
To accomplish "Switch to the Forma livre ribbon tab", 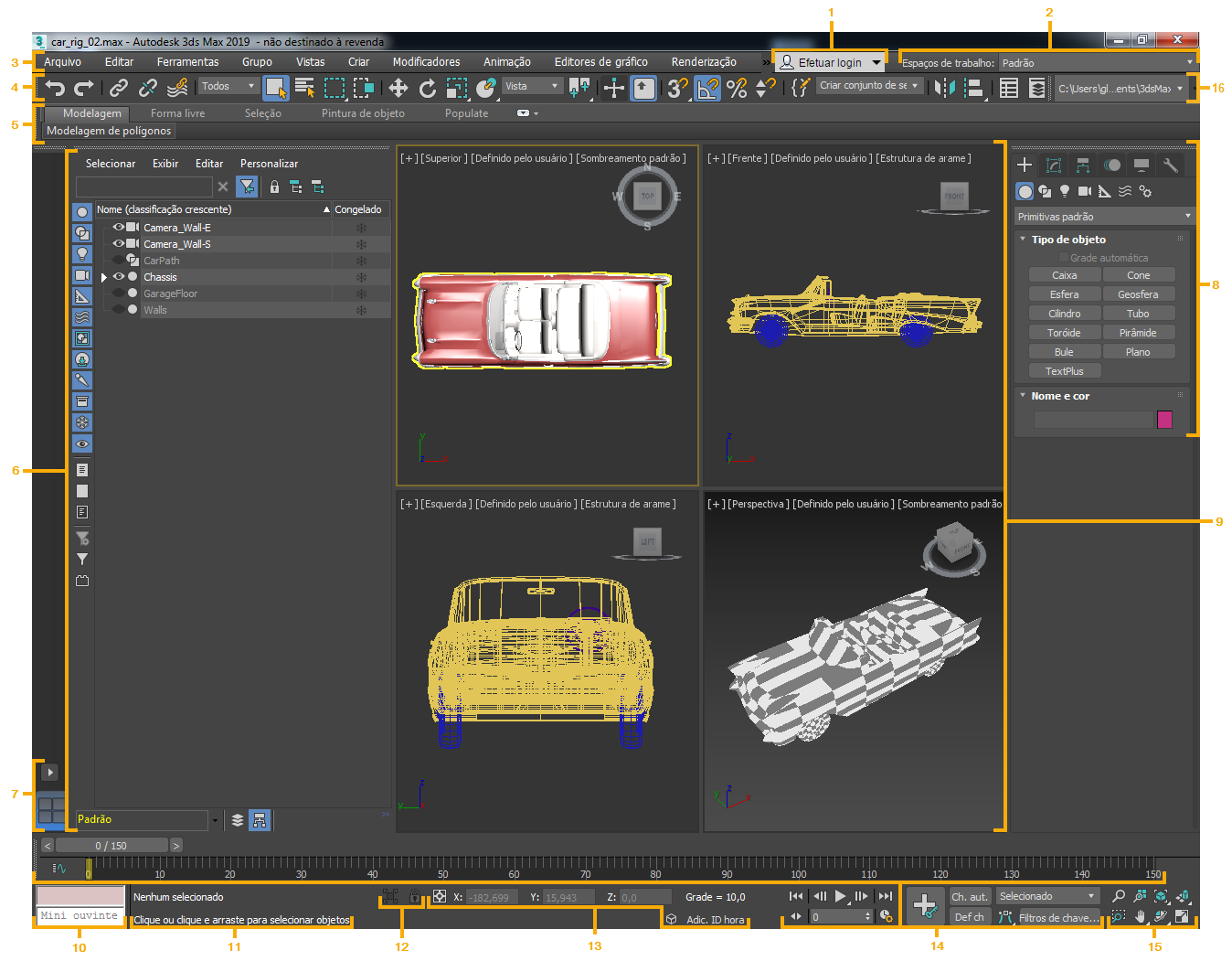I will pyautogui.click(x=177, y=113).
